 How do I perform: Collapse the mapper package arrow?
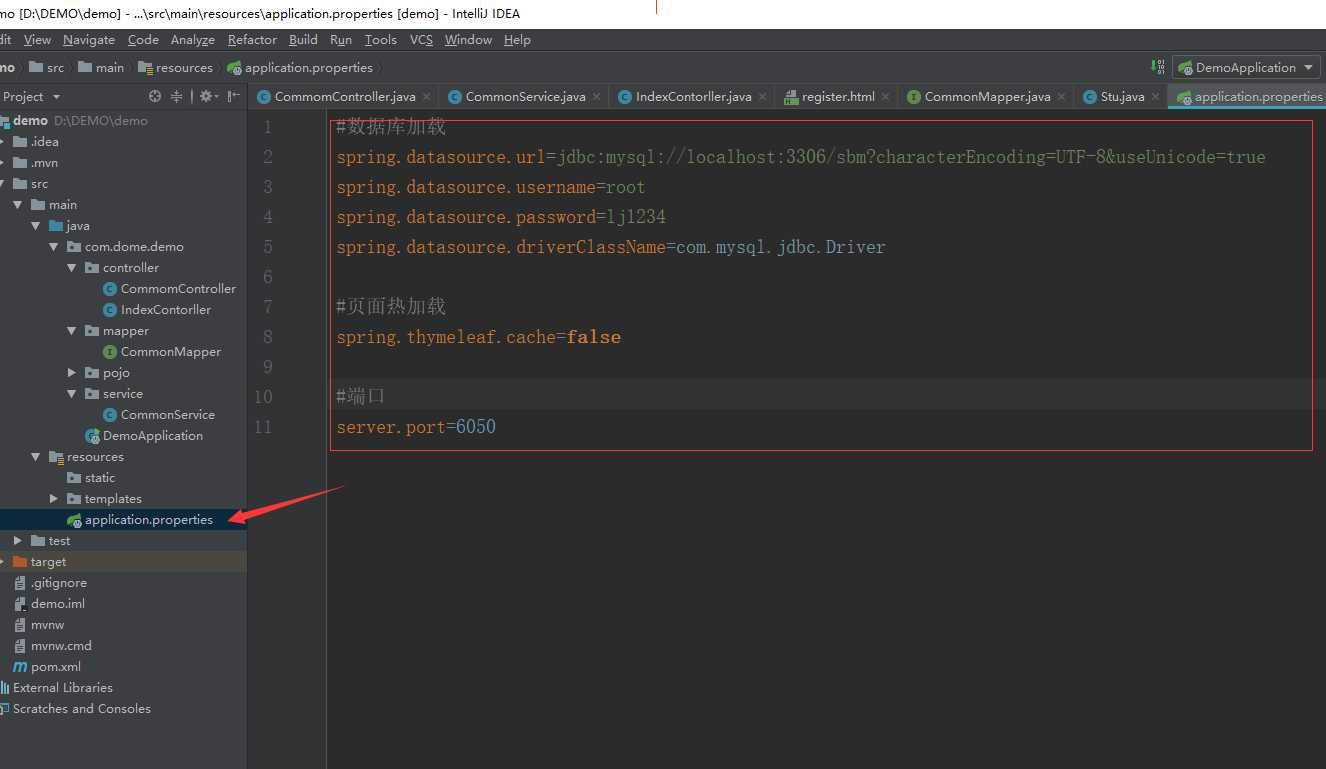pyautogui.click(x=71, y=331)
